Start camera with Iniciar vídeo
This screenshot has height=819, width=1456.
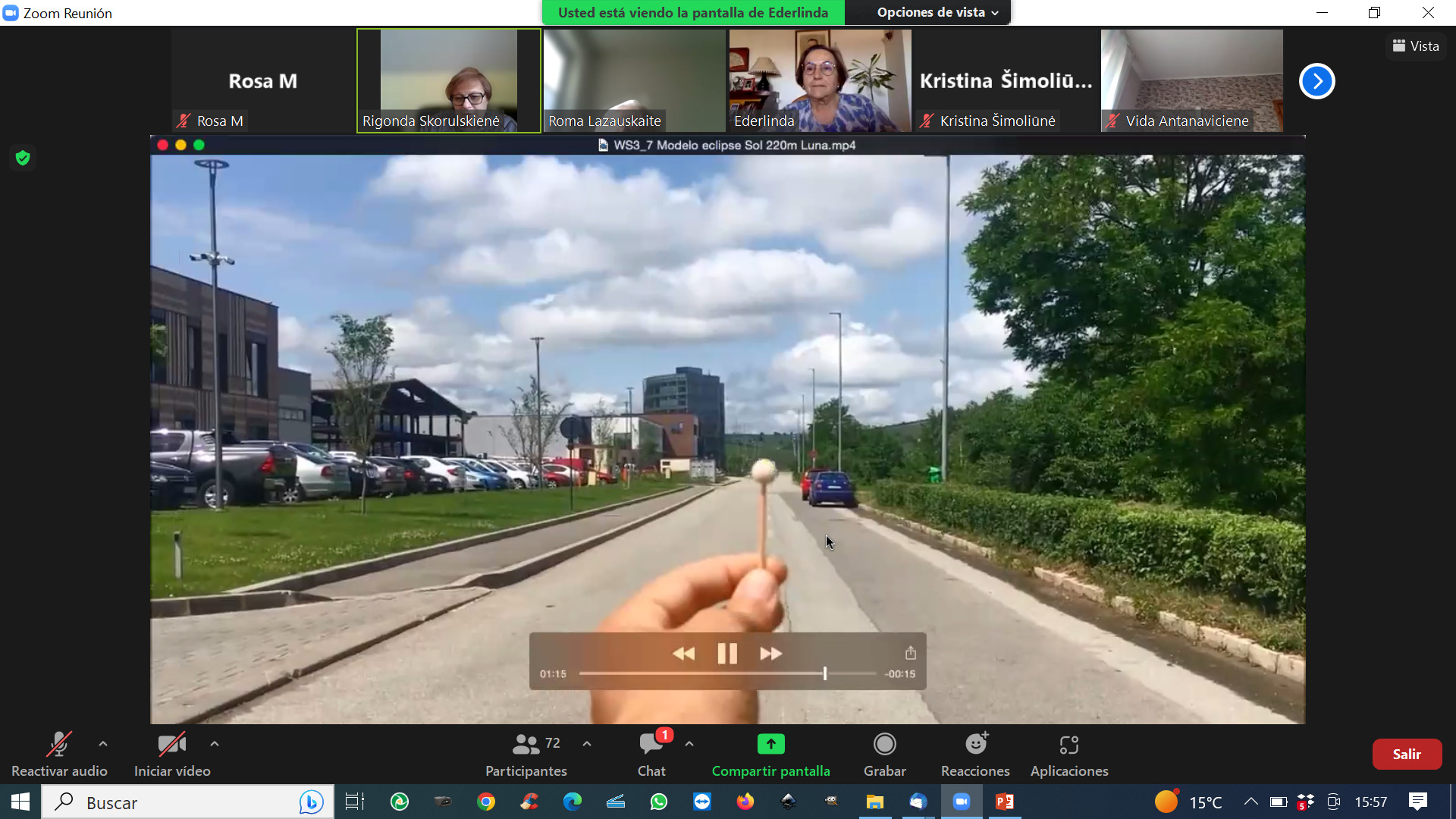(x=172, y=754)
